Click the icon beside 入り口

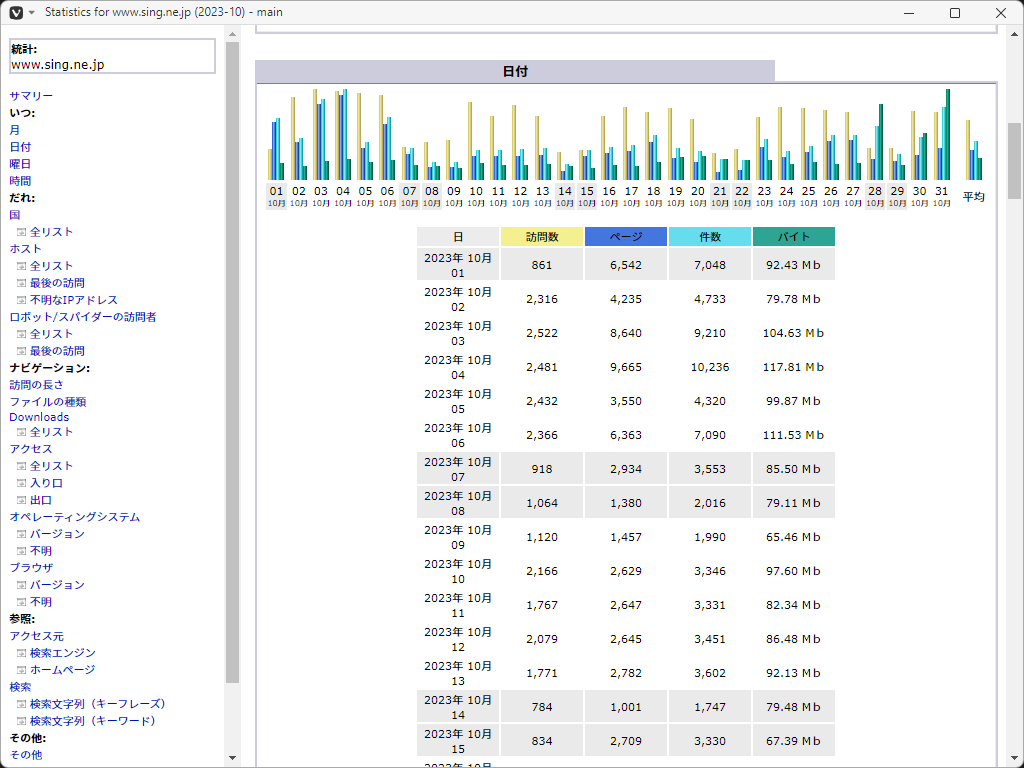(21, 483)
